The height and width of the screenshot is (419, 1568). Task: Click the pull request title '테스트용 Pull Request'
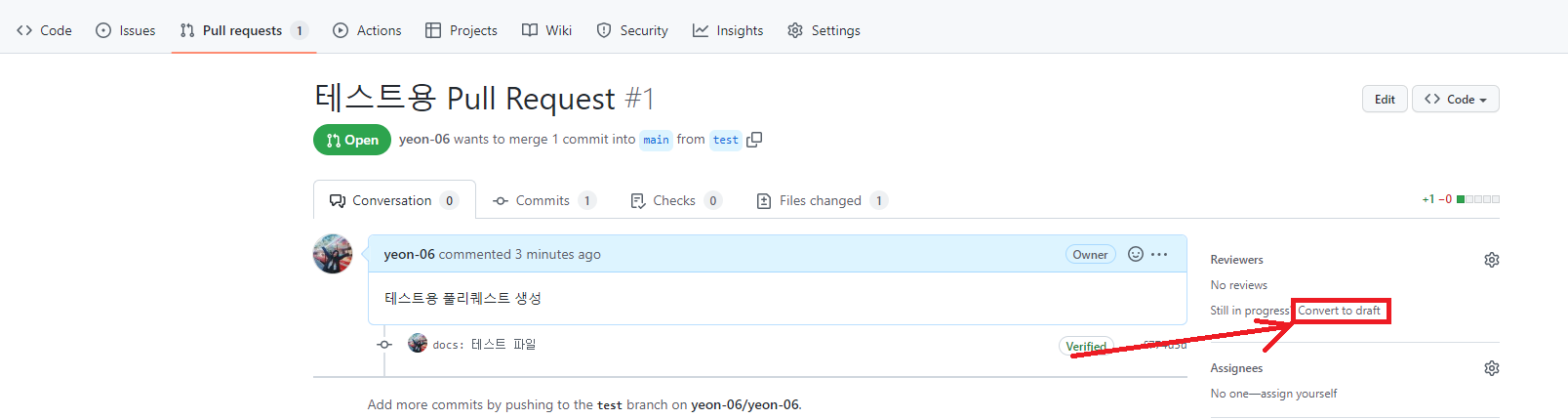[x=464, y=98]
